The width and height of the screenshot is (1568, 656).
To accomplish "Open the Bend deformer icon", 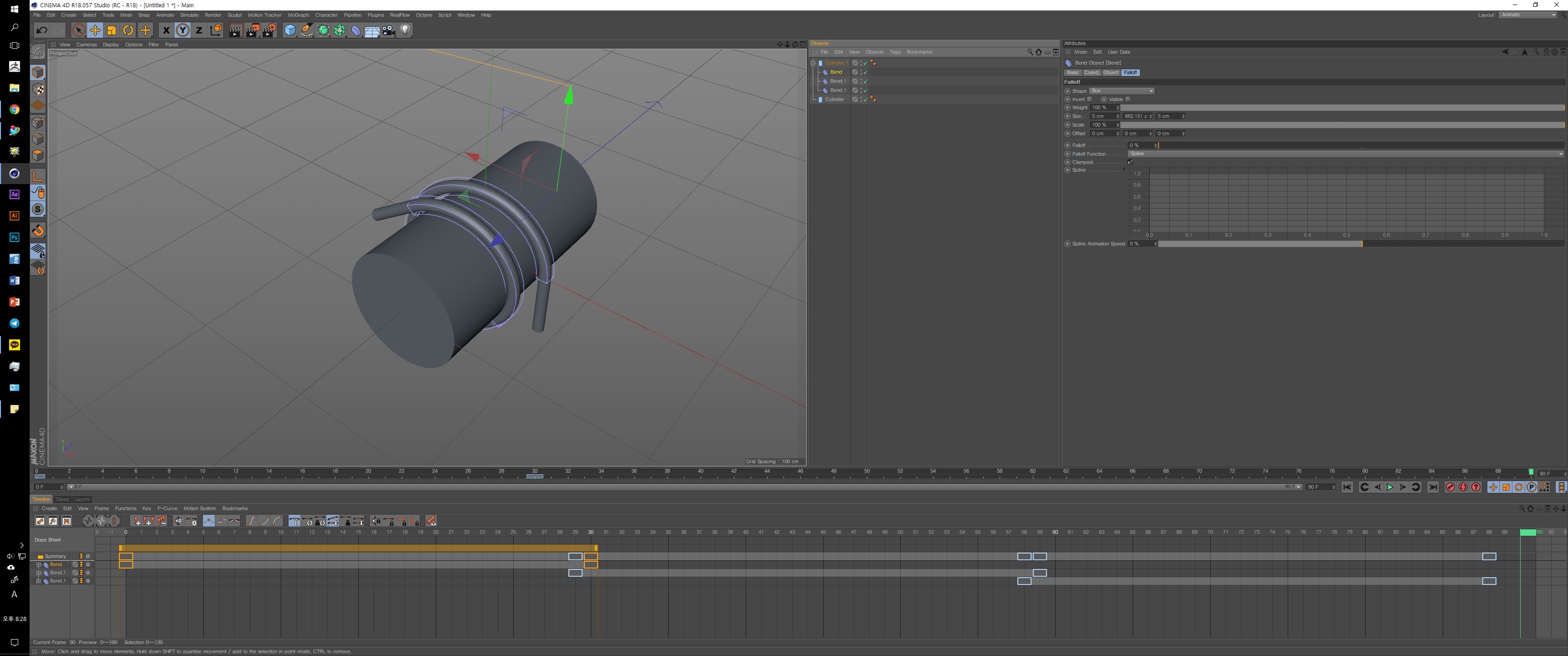I will [356, 31].
